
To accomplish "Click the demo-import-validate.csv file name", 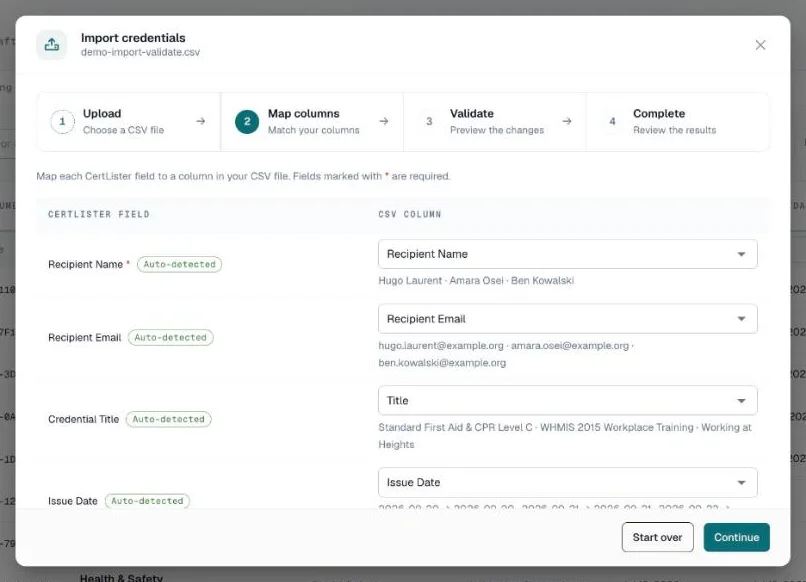I will coord(140,52).
